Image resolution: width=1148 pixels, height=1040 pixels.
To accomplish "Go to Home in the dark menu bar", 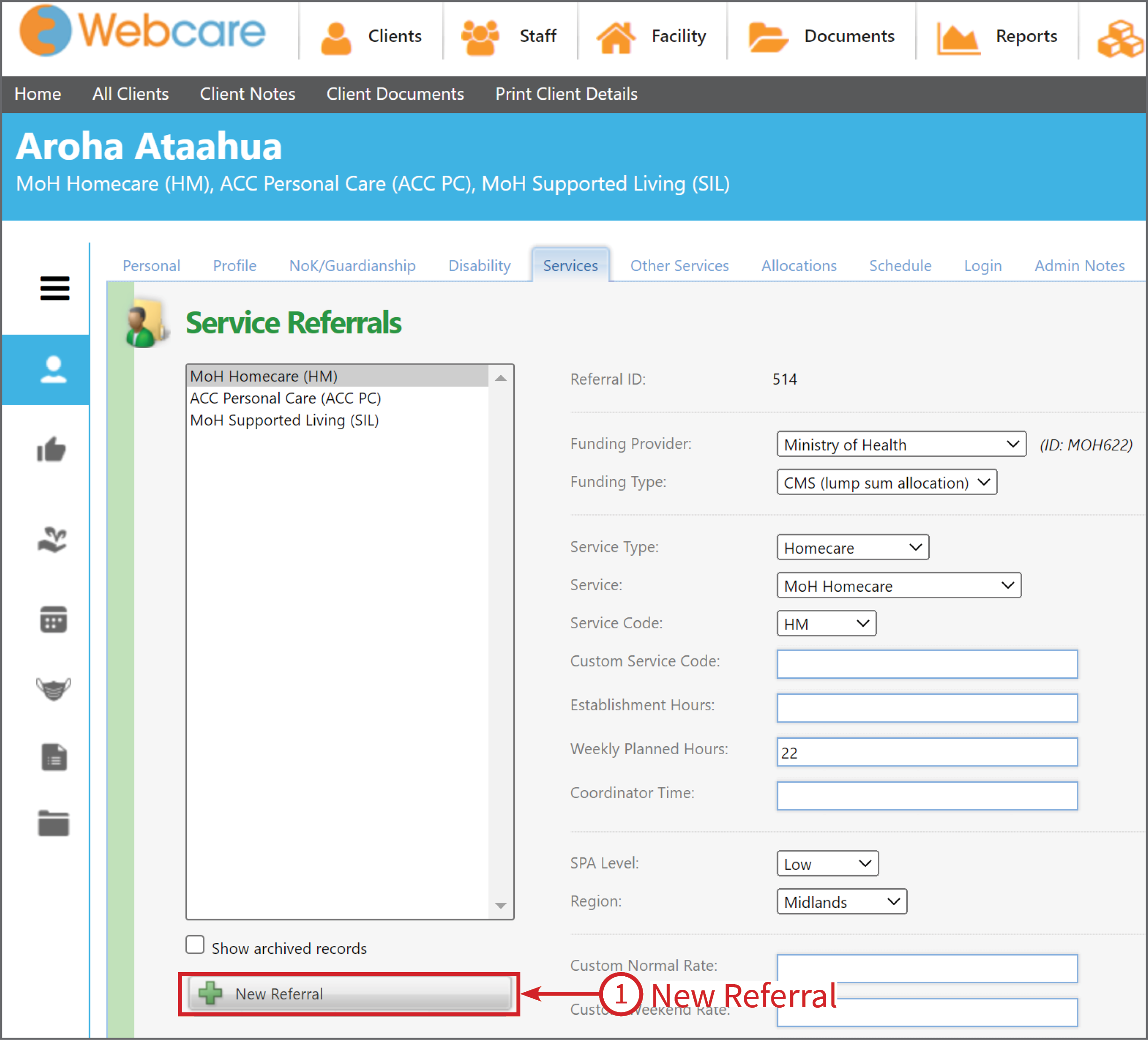I will coord(37,94).
